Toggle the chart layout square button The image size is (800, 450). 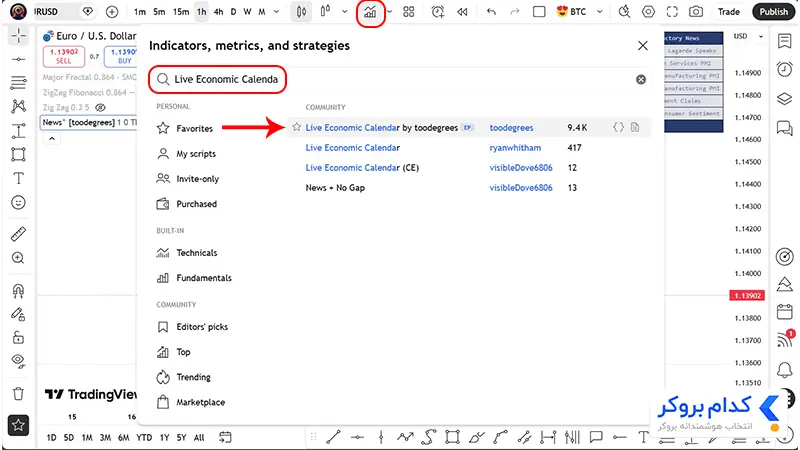539,12
